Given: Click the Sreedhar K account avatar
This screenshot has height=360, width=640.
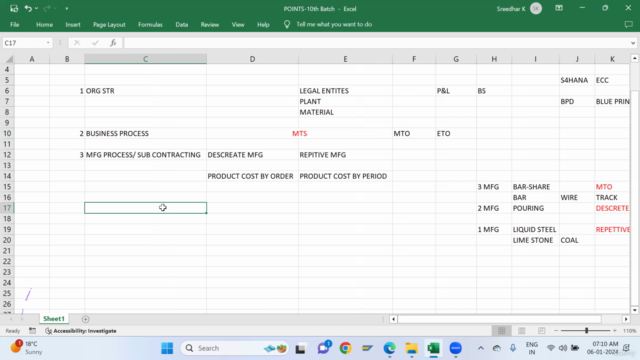Looking at the screenshot, I should (x=536, y=9).
